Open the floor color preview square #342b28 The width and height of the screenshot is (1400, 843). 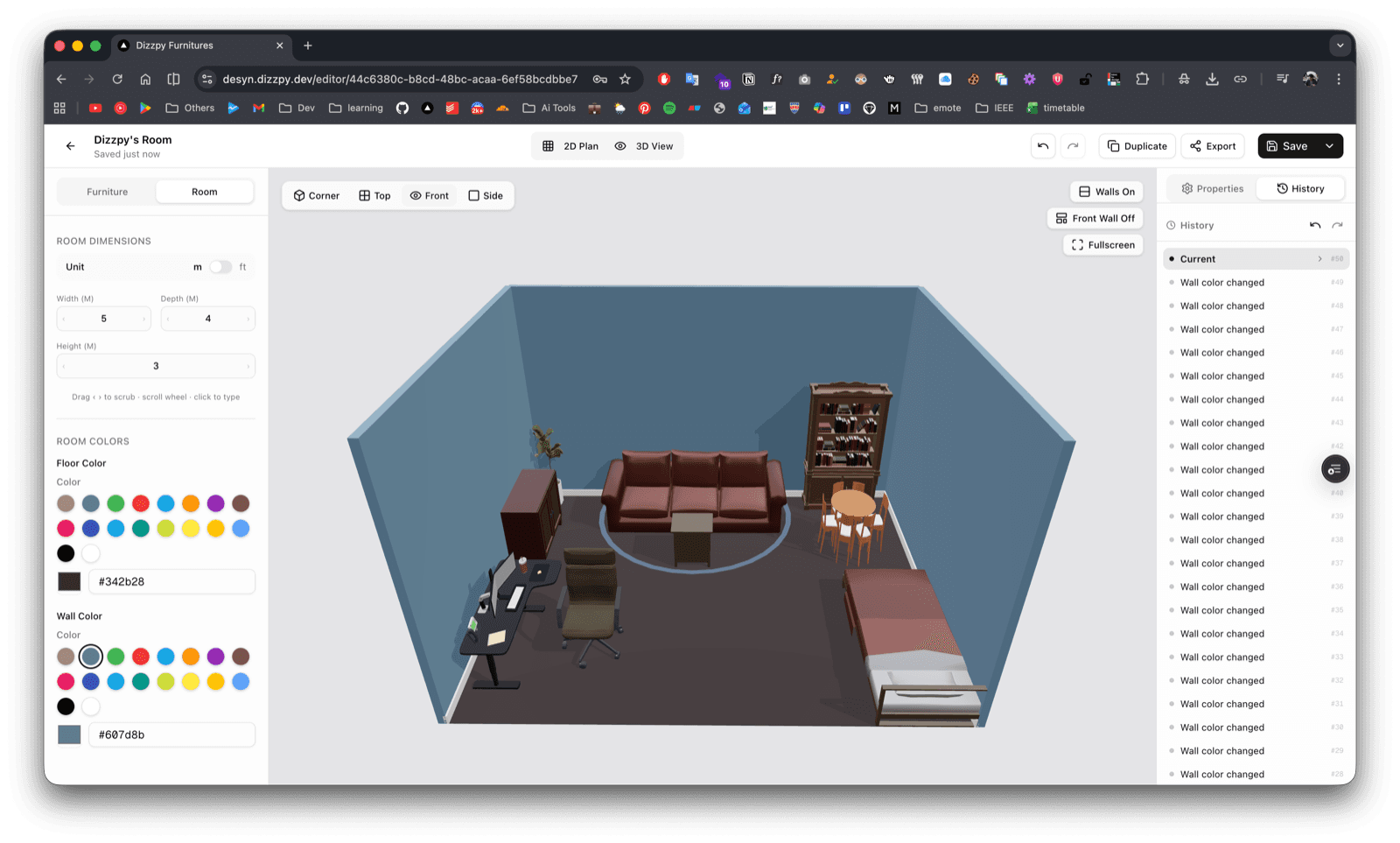point(69,581)
